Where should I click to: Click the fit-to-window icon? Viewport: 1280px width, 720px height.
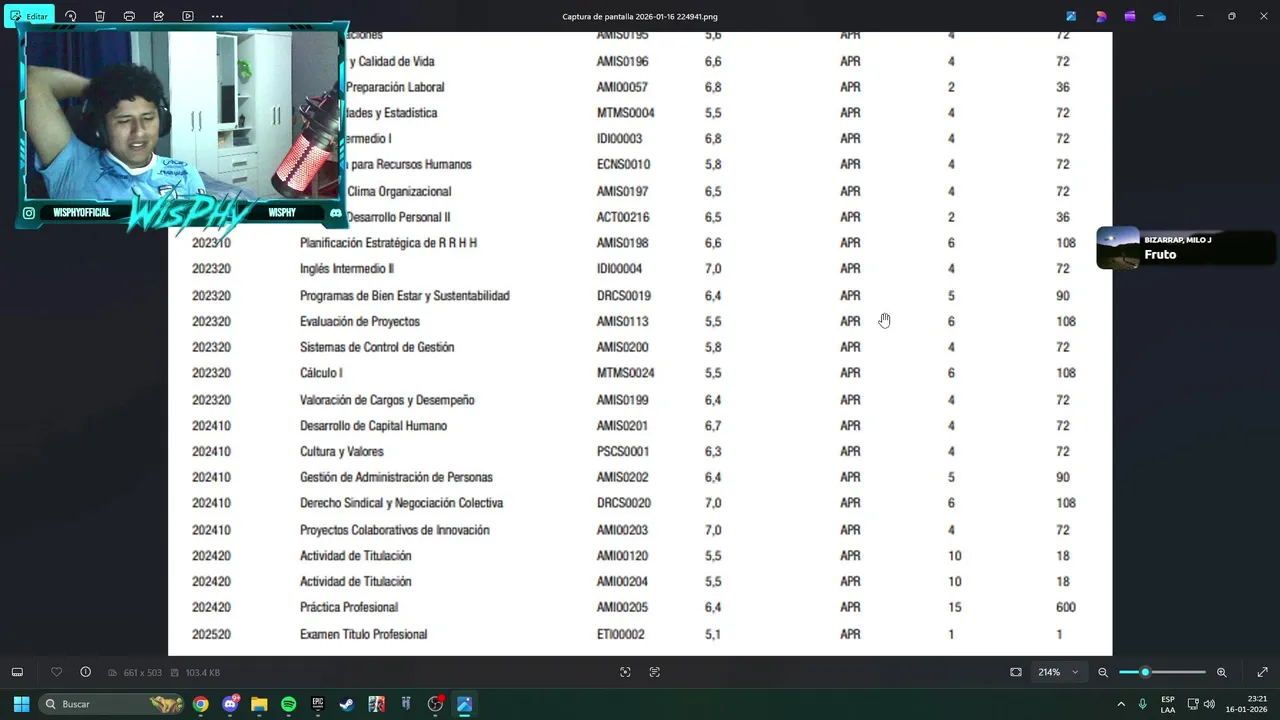pyautogui.click(x=1016, y=672)
